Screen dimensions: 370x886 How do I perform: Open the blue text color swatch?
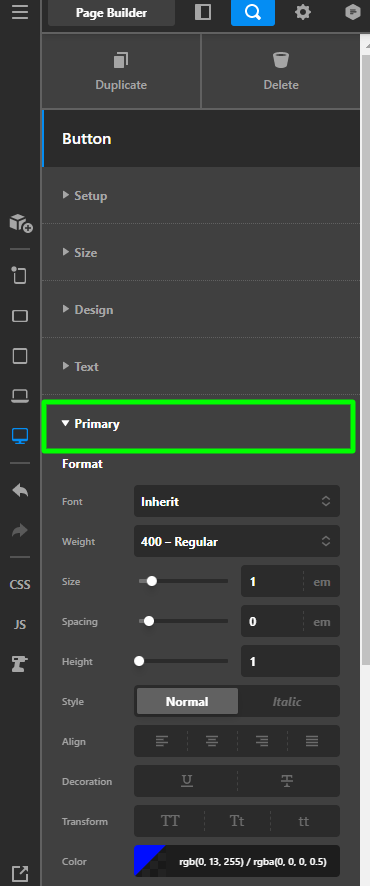tap(150, 862)
